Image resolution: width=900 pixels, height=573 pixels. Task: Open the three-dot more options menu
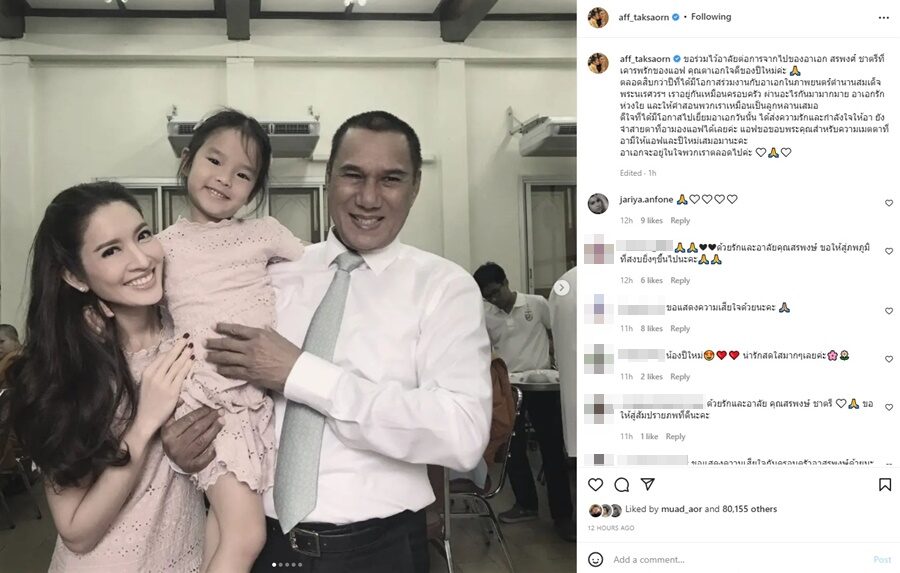884,18
